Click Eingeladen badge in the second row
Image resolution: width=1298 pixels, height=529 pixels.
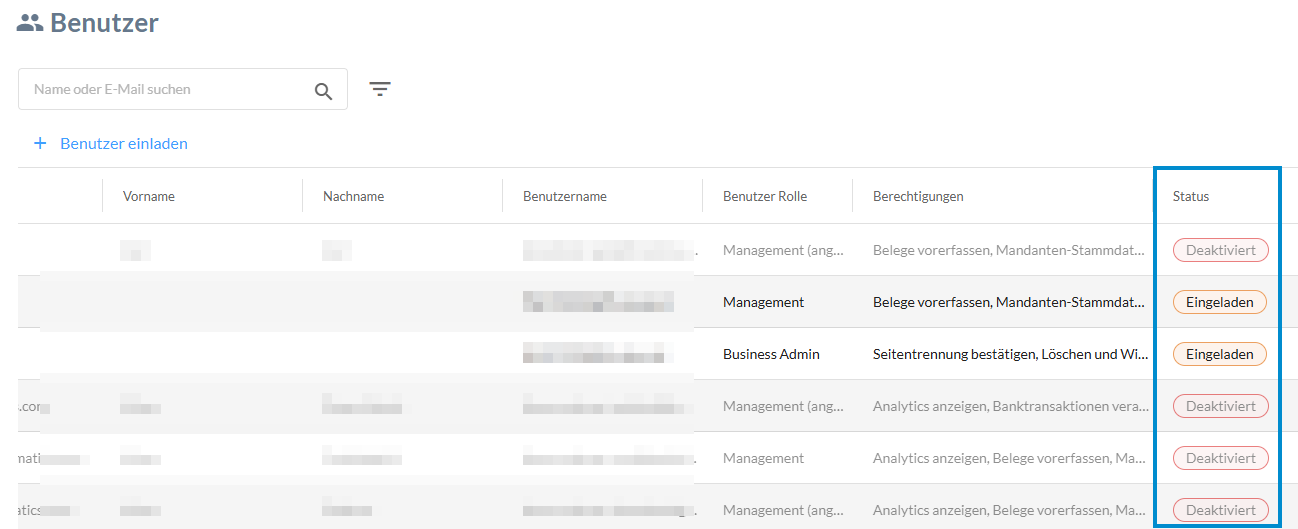click(1219, 302)
